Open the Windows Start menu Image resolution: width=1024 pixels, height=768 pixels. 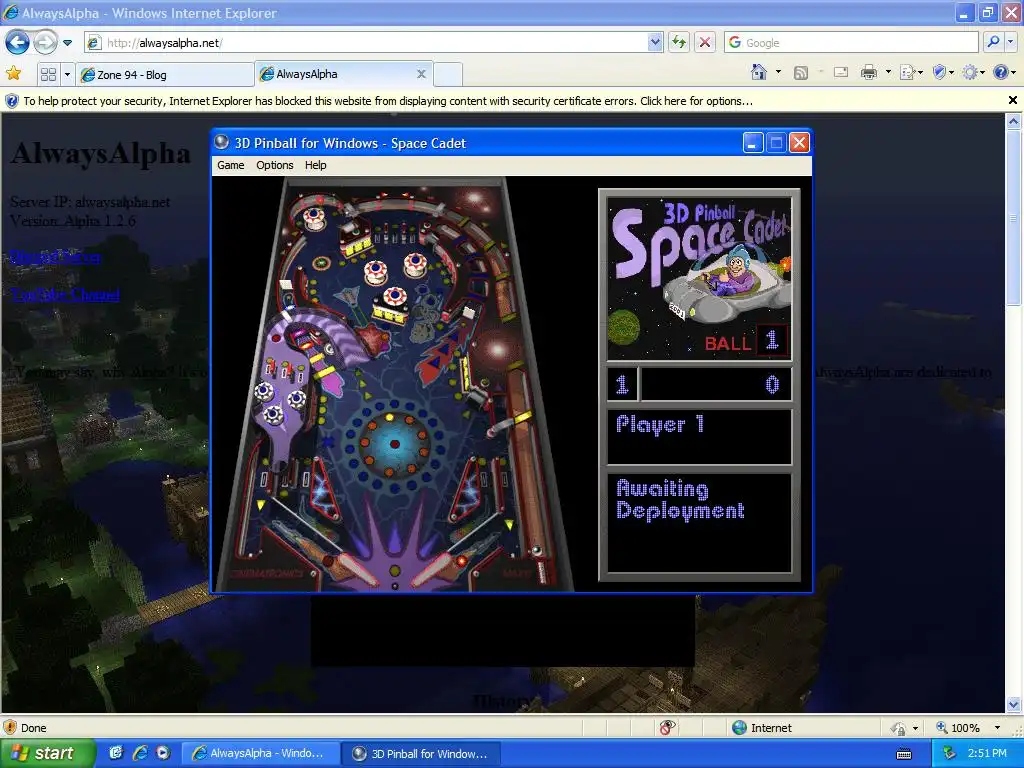[47, 753]
